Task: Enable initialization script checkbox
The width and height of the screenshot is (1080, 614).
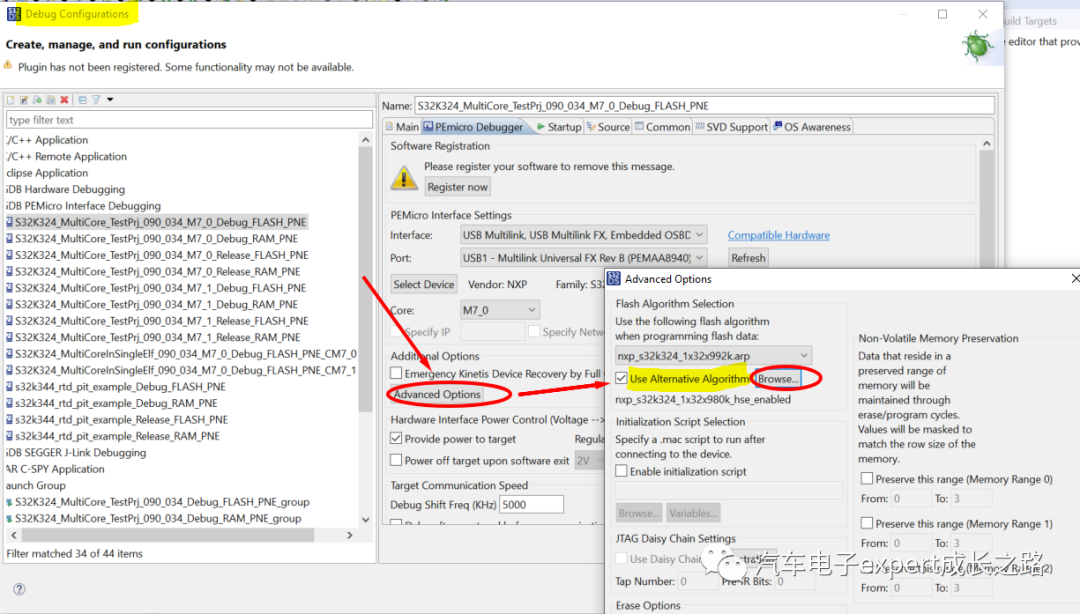Action: (x=621, y=471)
